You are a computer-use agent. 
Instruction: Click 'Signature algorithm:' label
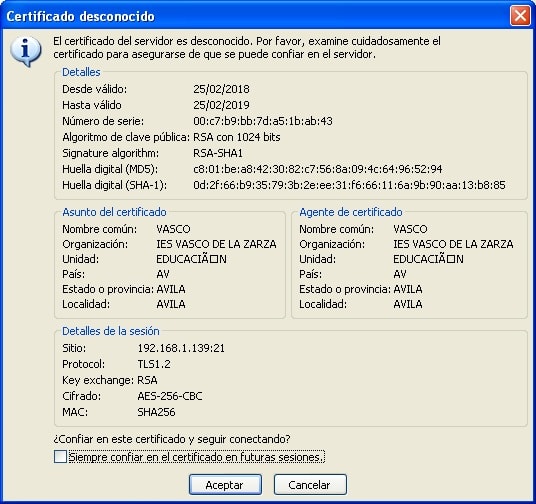[x=110, y=153]
